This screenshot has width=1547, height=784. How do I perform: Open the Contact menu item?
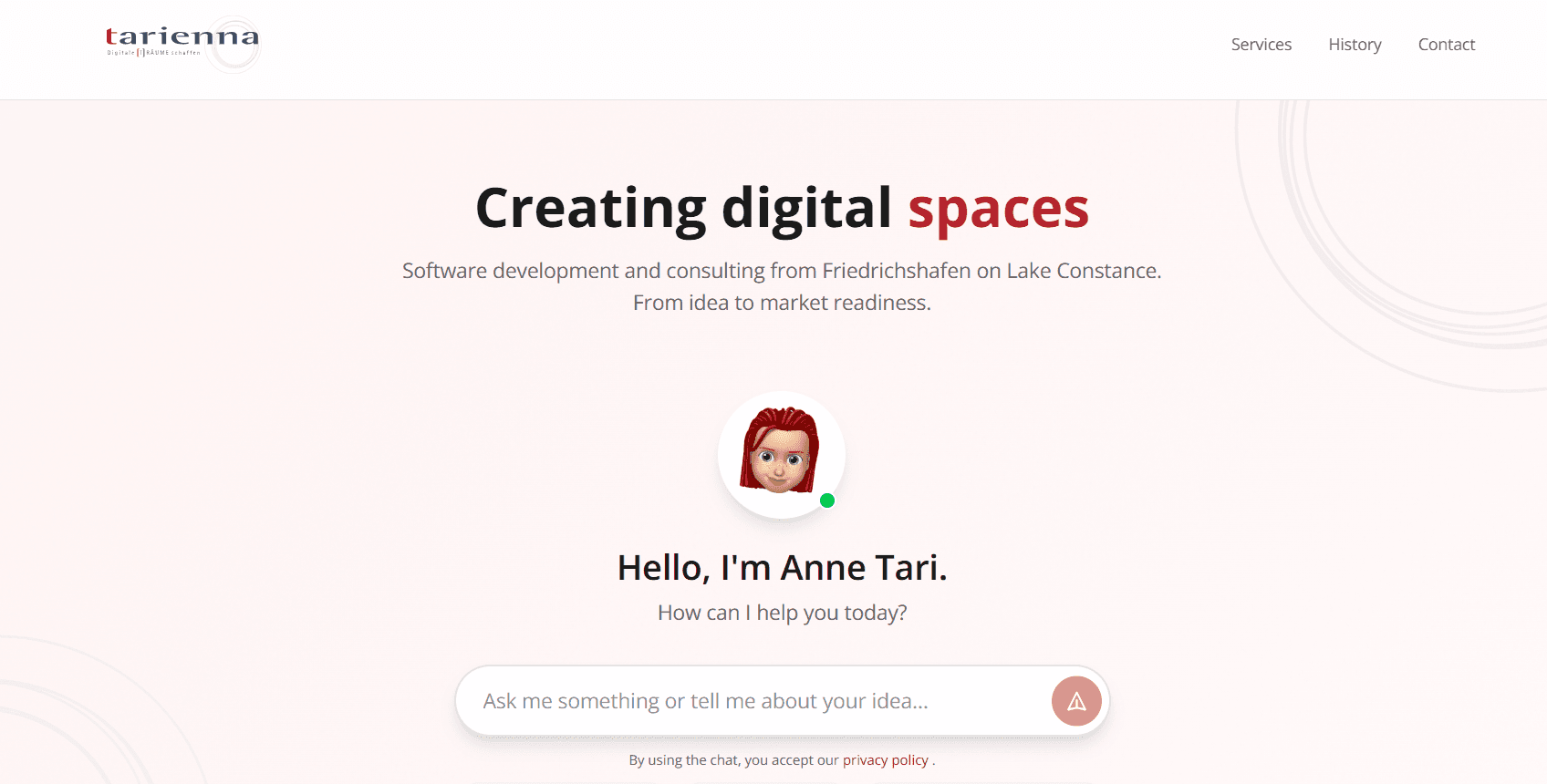(x=1446, y=45)
